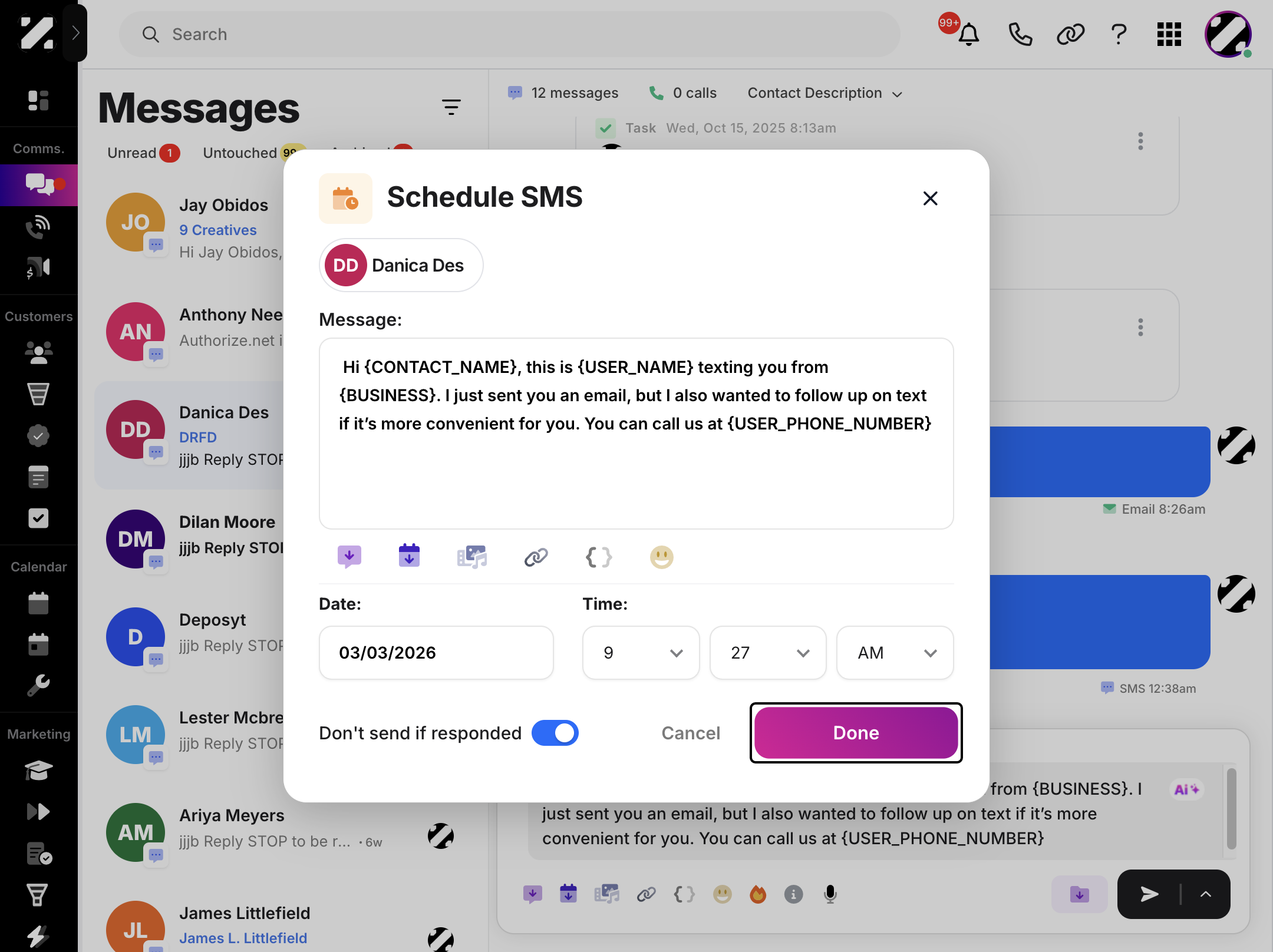Expand the sidebar with chevron arrow

[75, 32]
